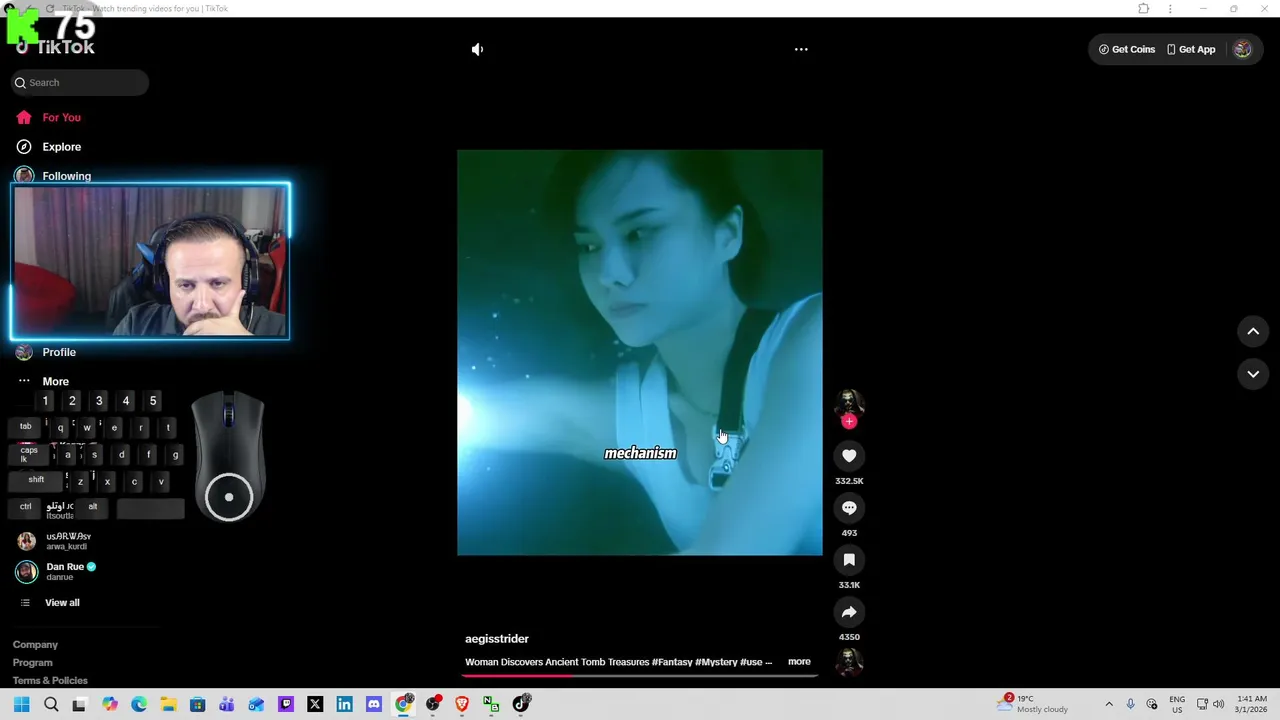Open the volume tray icon
This screenshot has height=720, width=1280.
(x=1218, y=705)
